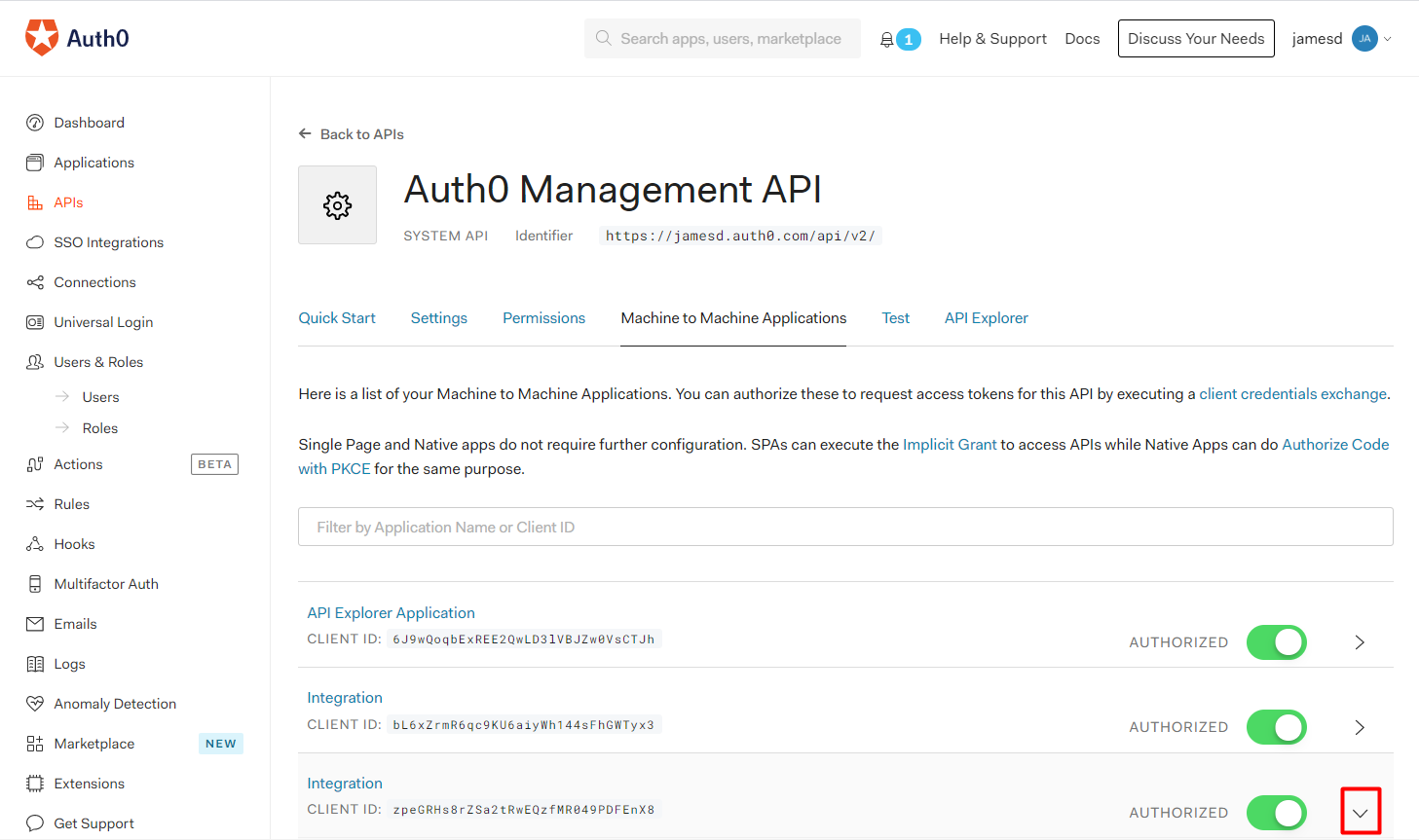The height and width of the screenshot is (840, 1419).
Task: Click the Marketplace sidebar icon
Action: click(x=35, y=744)
